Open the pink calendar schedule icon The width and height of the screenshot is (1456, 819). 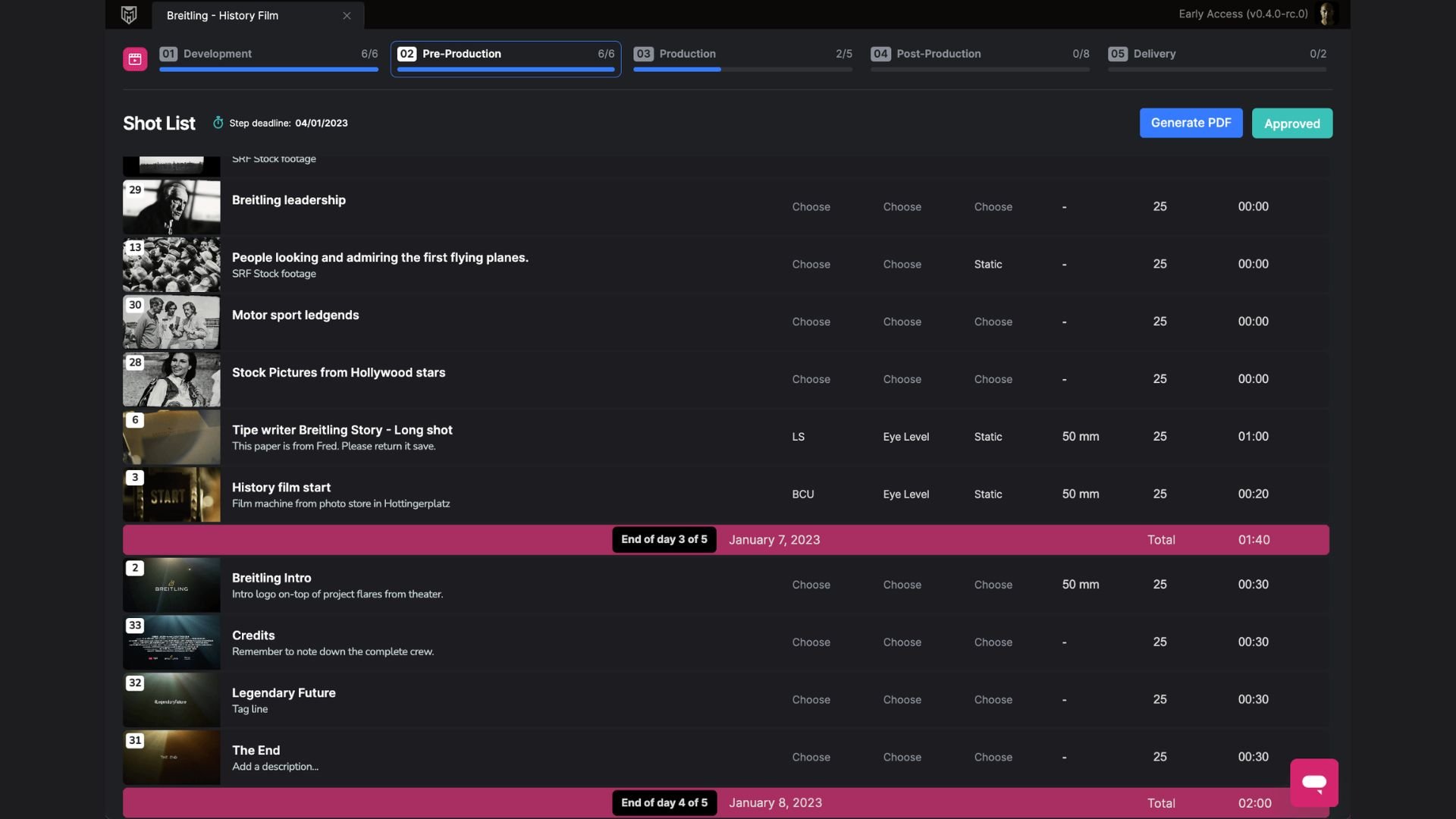[135, 59]
